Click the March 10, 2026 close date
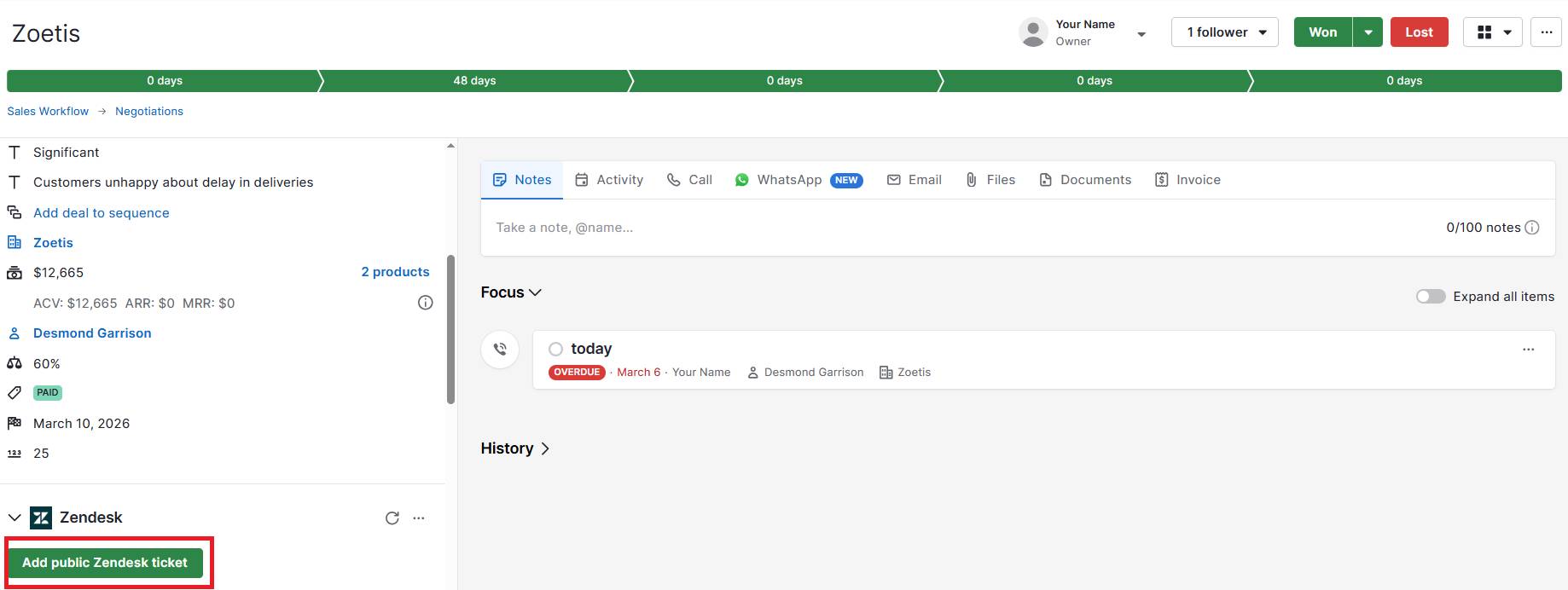The image size is (1568, 590). (81, 424)
